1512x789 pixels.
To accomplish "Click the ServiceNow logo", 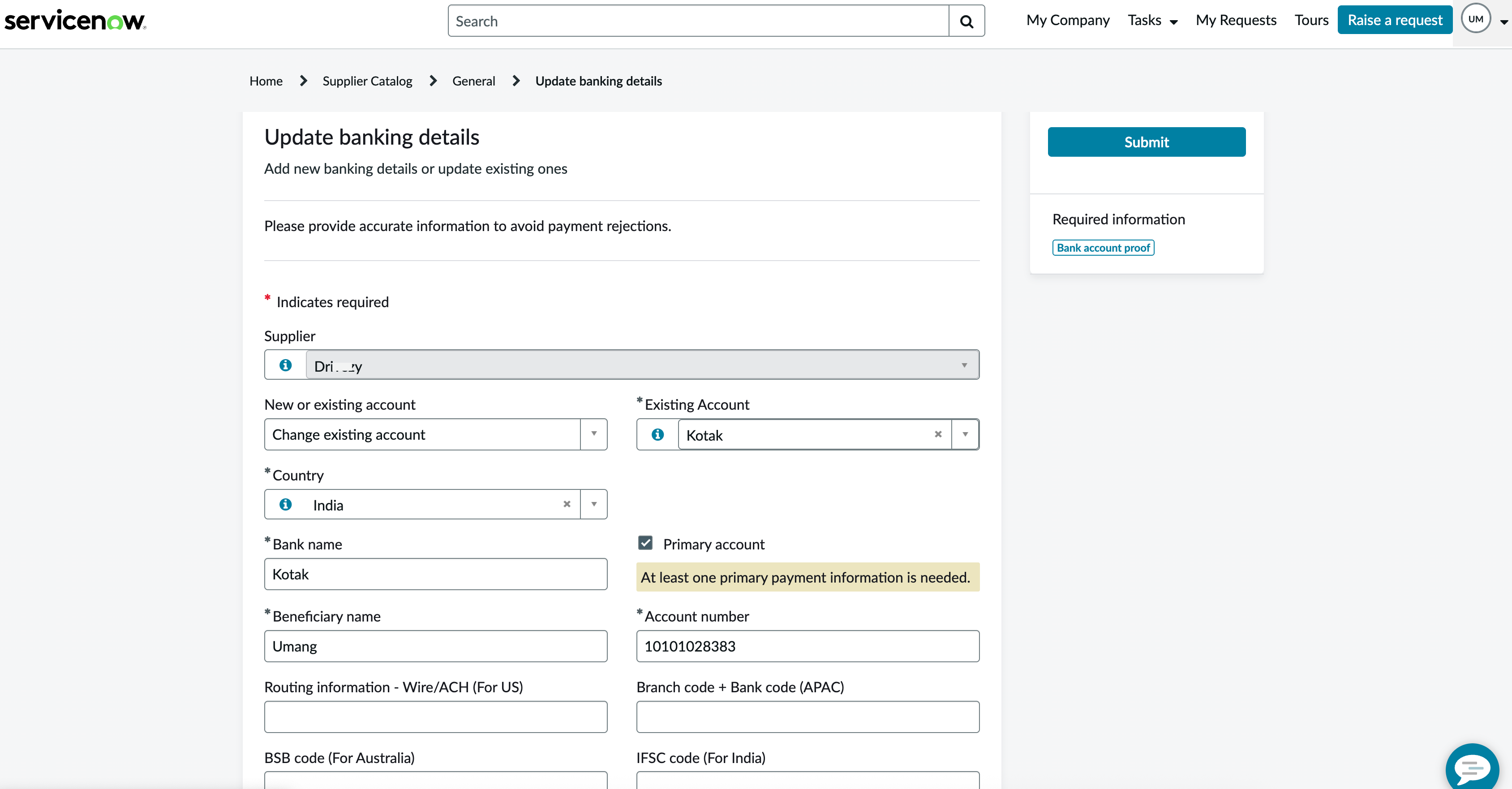I will (x=75, y=21).
